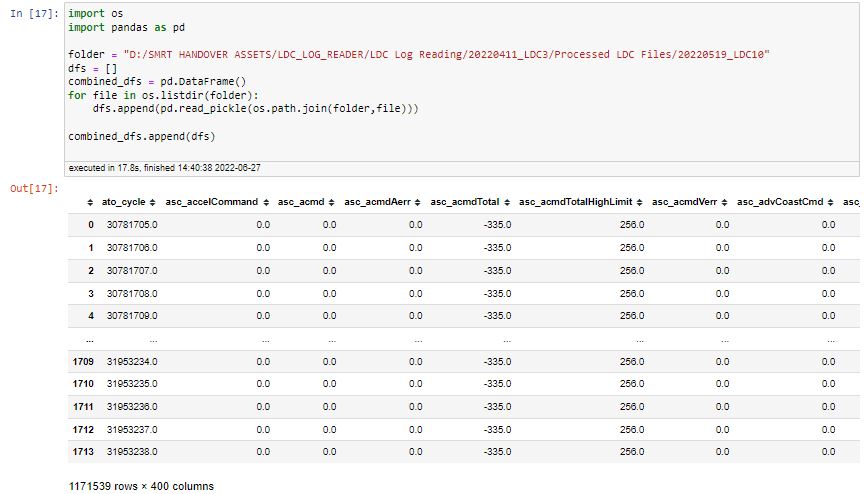Sort the asc_acmdAerr column
Viewport: 865px width, 494px height.
click(418, 203)
